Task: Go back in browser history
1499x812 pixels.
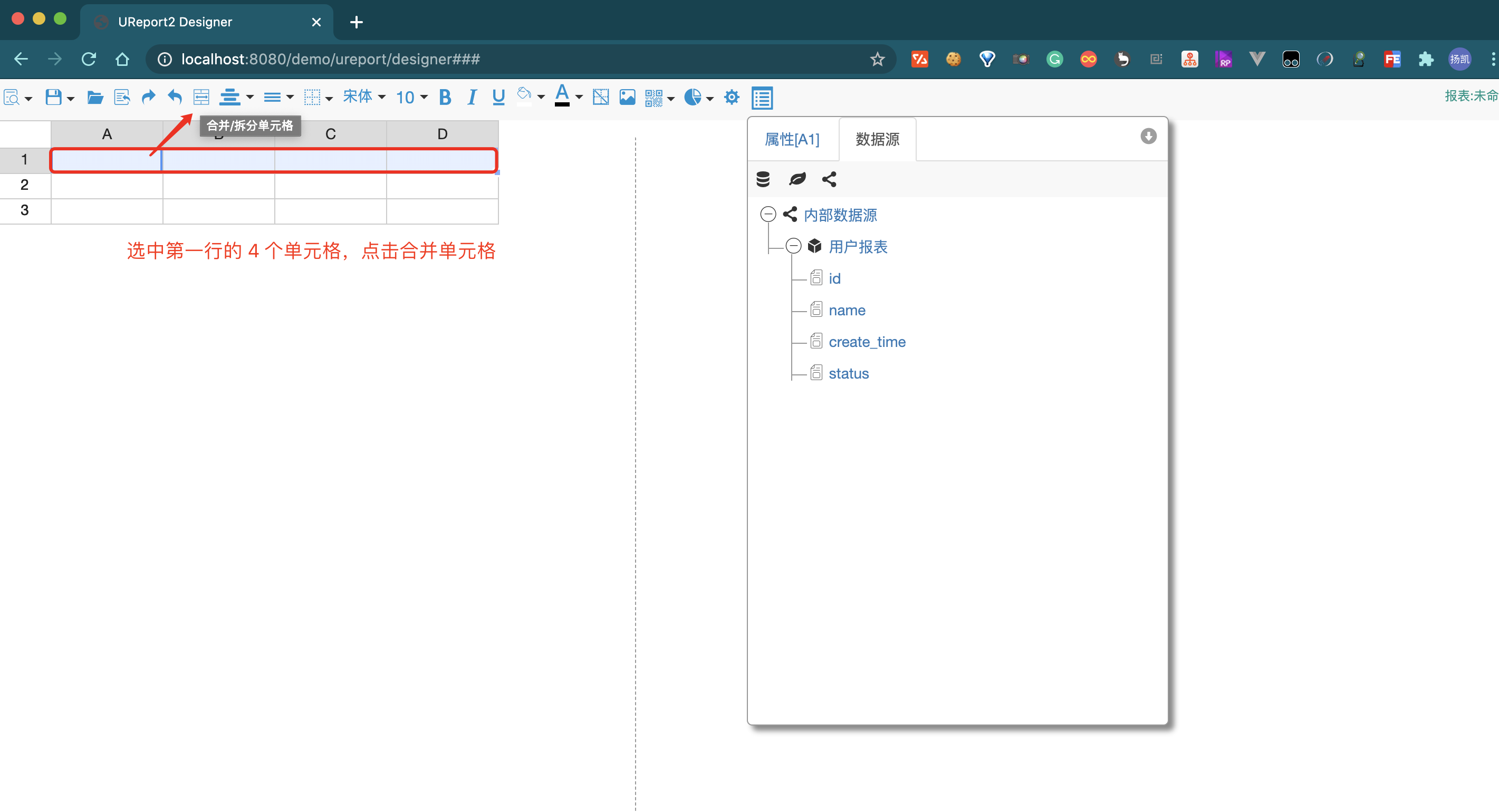Action: point(22,59)
